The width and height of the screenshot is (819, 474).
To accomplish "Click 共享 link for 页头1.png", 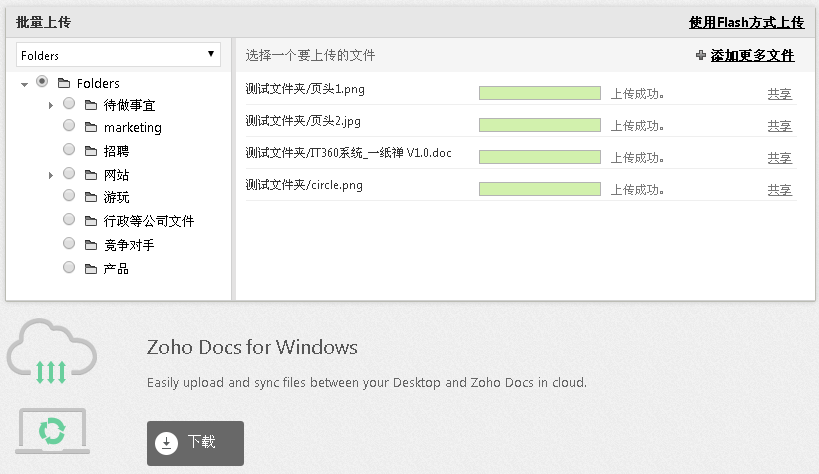I will coord(779,95).
